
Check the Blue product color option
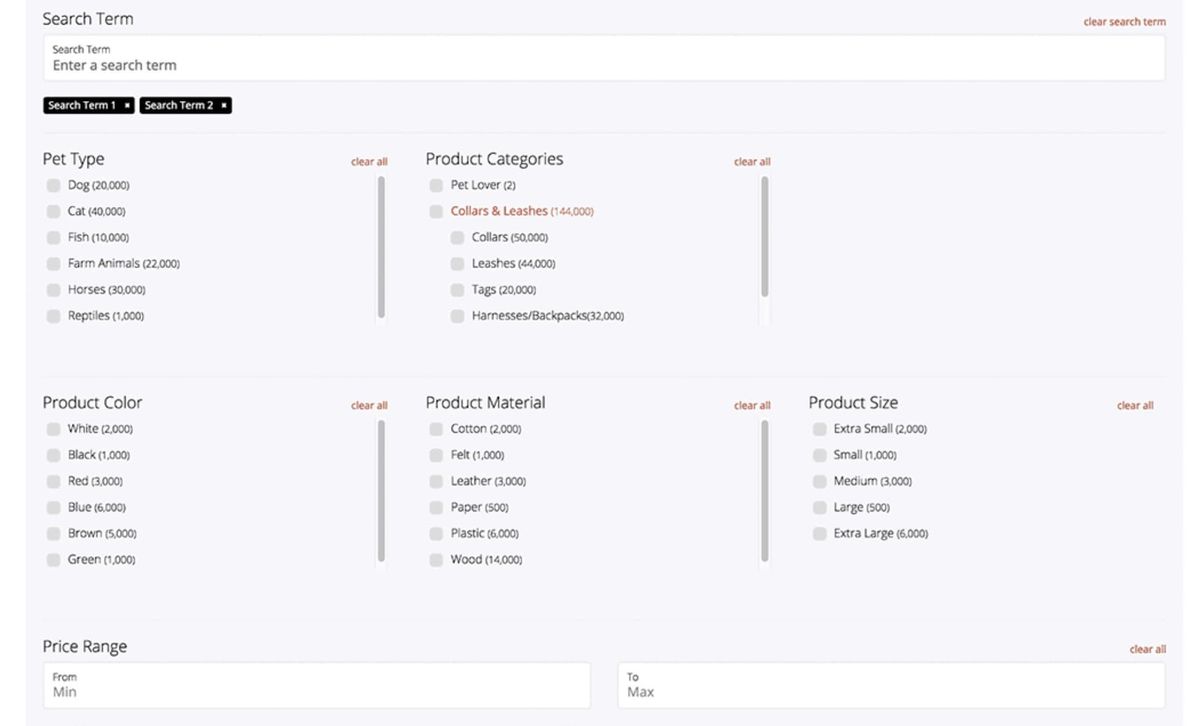click(53, 508)
